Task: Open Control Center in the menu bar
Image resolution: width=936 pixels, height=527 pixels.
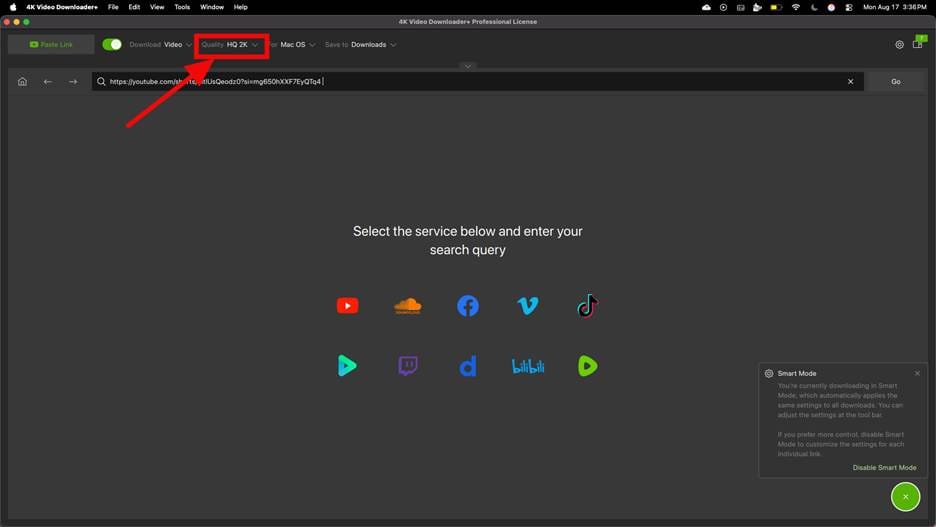Action: click(849, 7)
